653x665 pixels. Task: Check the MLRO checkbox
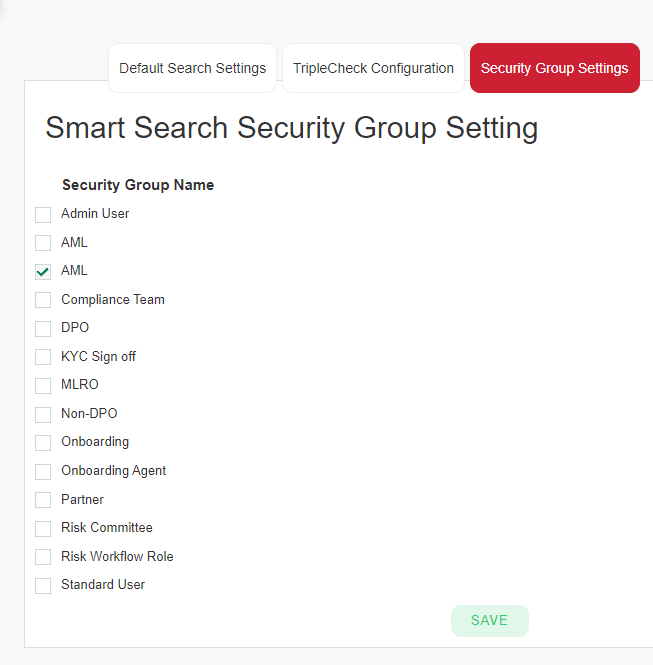pyautogui.click(x=43, y=386)
